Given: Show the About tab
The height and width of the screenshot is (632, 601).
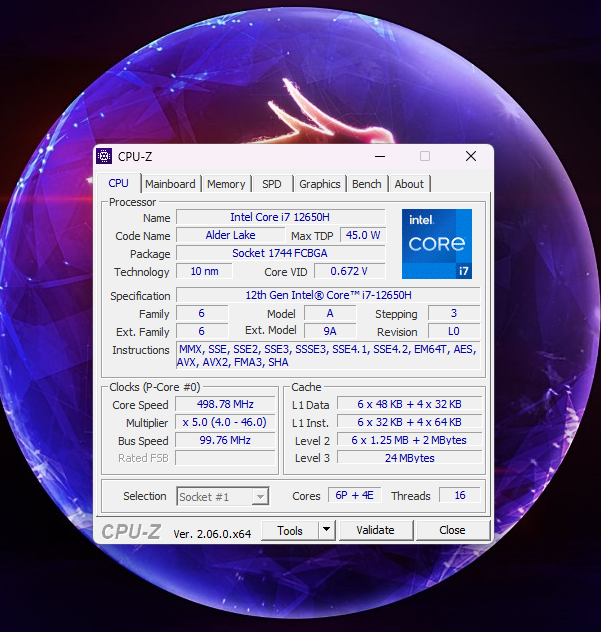Looking at the screenshot, I should 409,184.
